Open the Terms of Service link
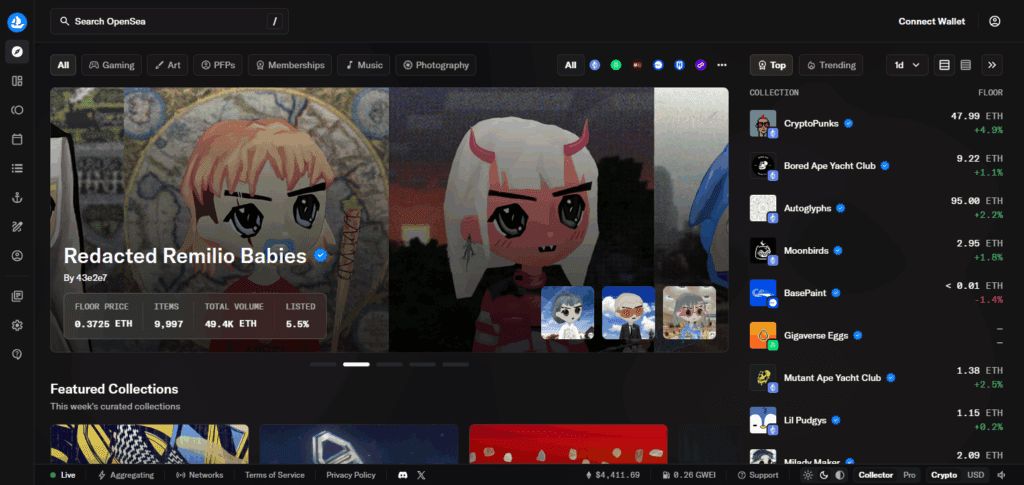 (x=274, y=475)
